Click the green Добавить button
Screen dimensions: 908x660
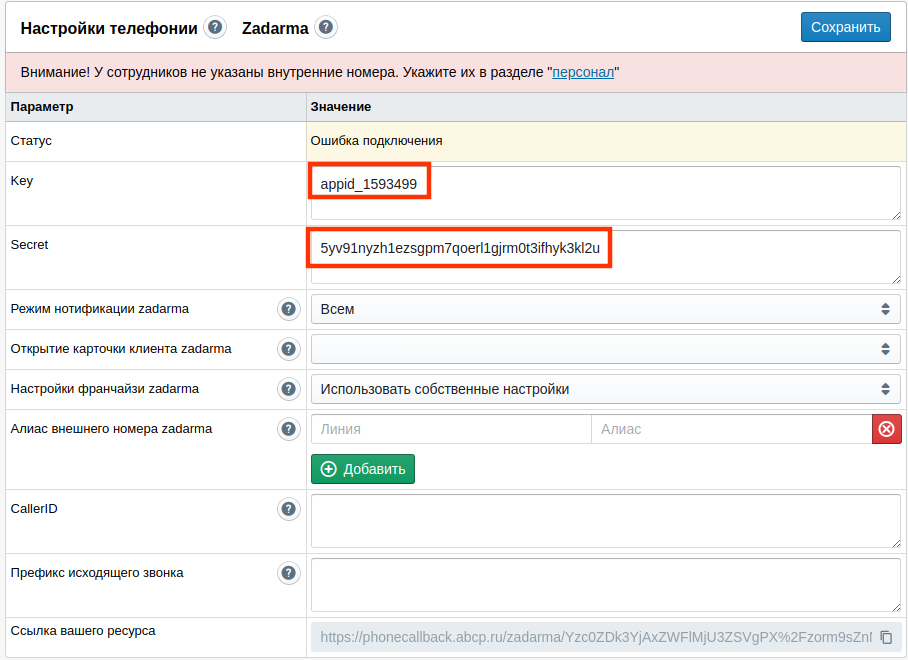tap(363, 469)
